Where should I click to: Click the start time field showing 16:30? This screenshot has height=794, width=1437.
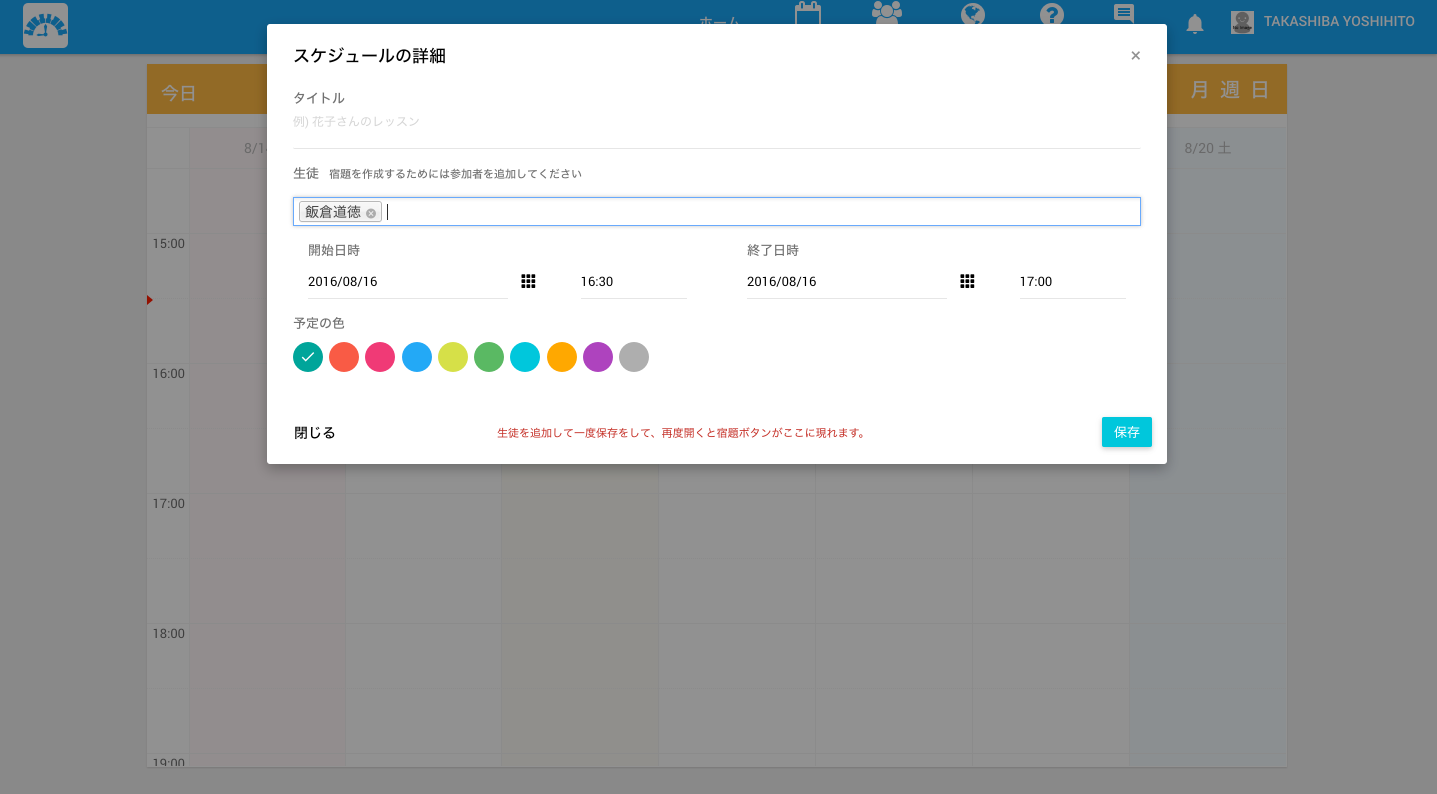click(632, 282)
